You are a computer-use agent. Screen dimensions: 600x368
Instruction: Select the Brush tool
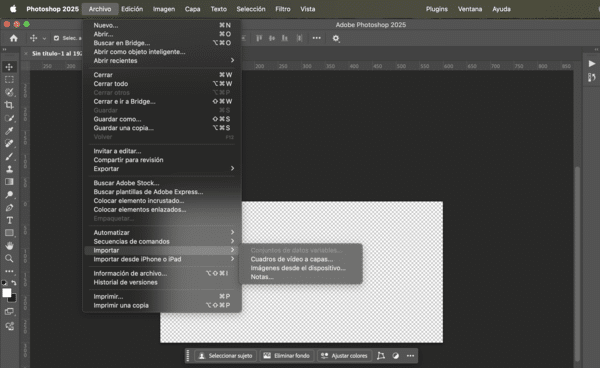click(9, 156)
